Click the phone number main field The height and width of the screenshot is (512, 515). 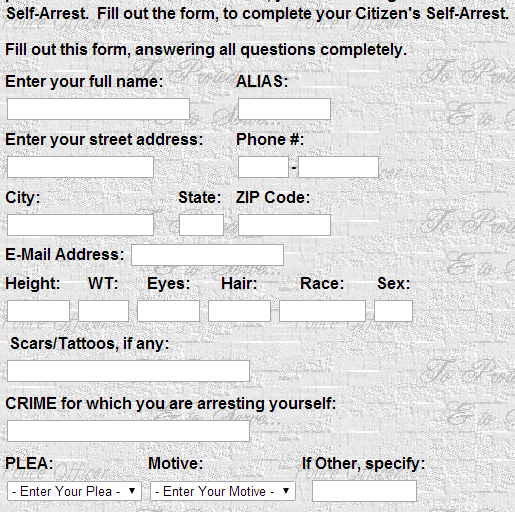pos(338,167)
